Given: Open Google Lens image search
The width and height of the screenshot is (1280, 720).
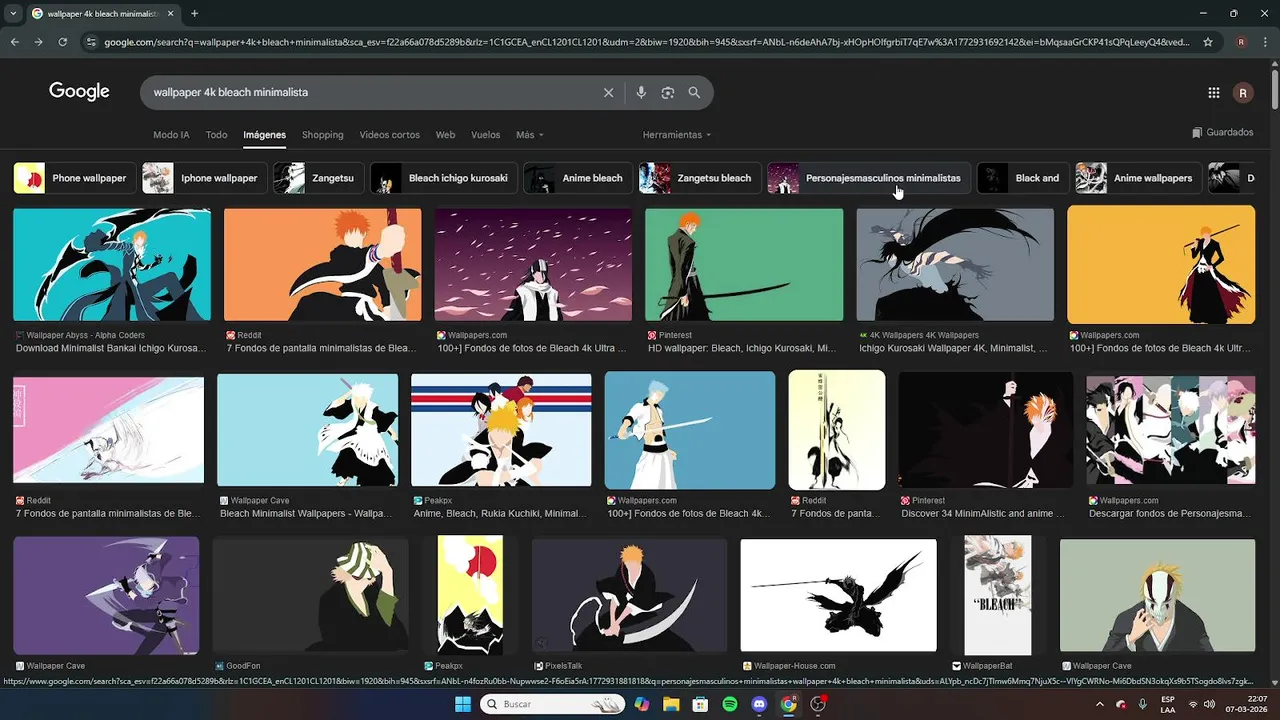Looking at the screenshot, I should [668, 92].
